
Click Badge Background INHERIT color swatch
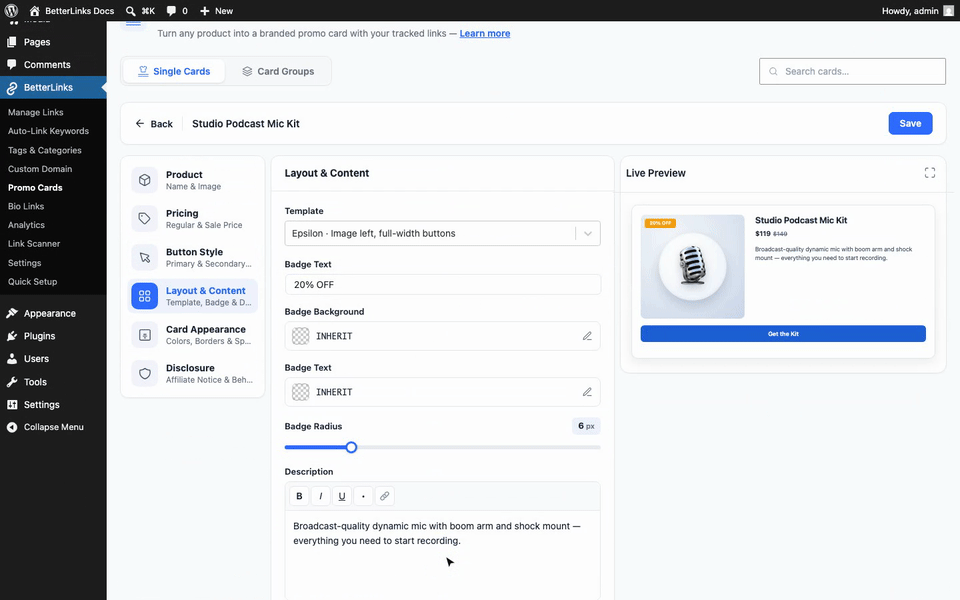point(301,336)
